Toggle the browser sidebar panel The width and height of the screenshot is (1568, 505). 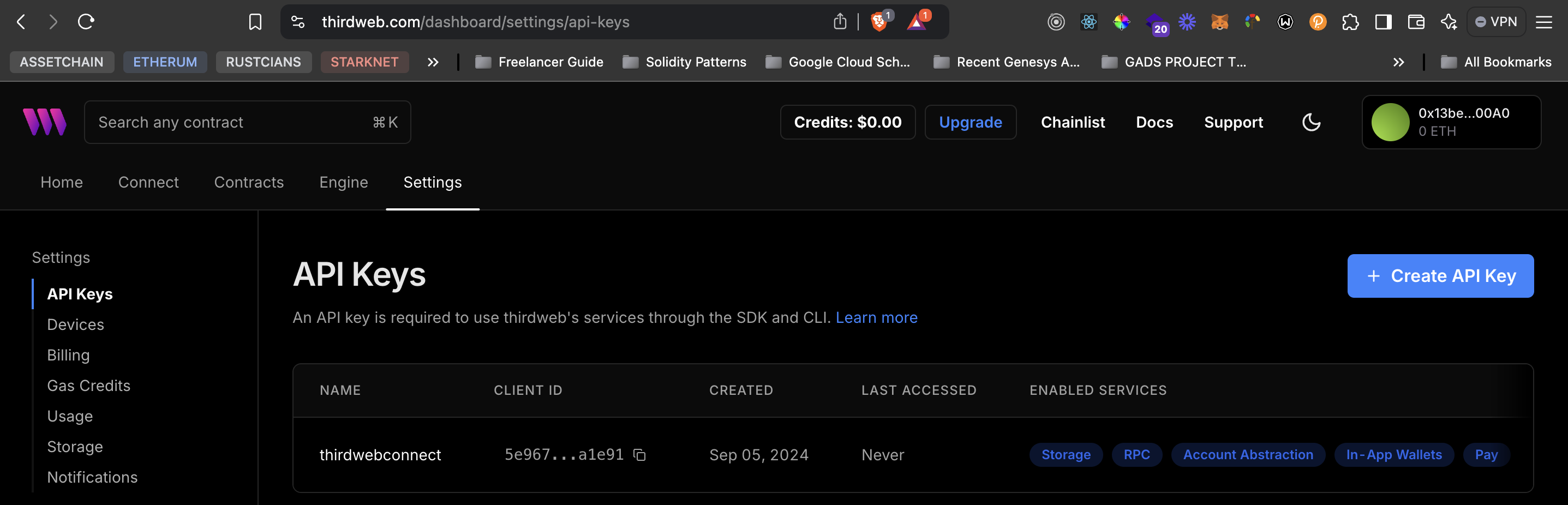point(1383,22)
